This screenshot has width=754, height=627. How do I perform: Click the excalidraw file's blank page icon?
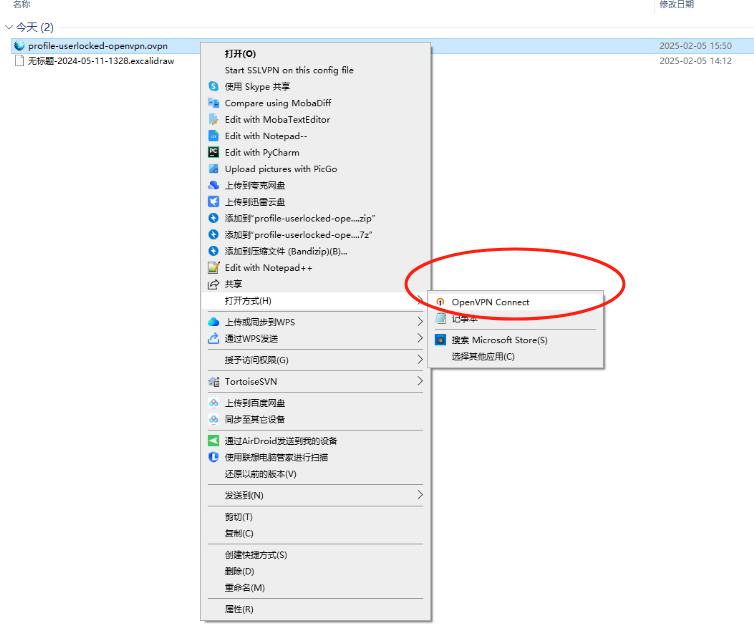pyautogui.click(x=19, y=61)
